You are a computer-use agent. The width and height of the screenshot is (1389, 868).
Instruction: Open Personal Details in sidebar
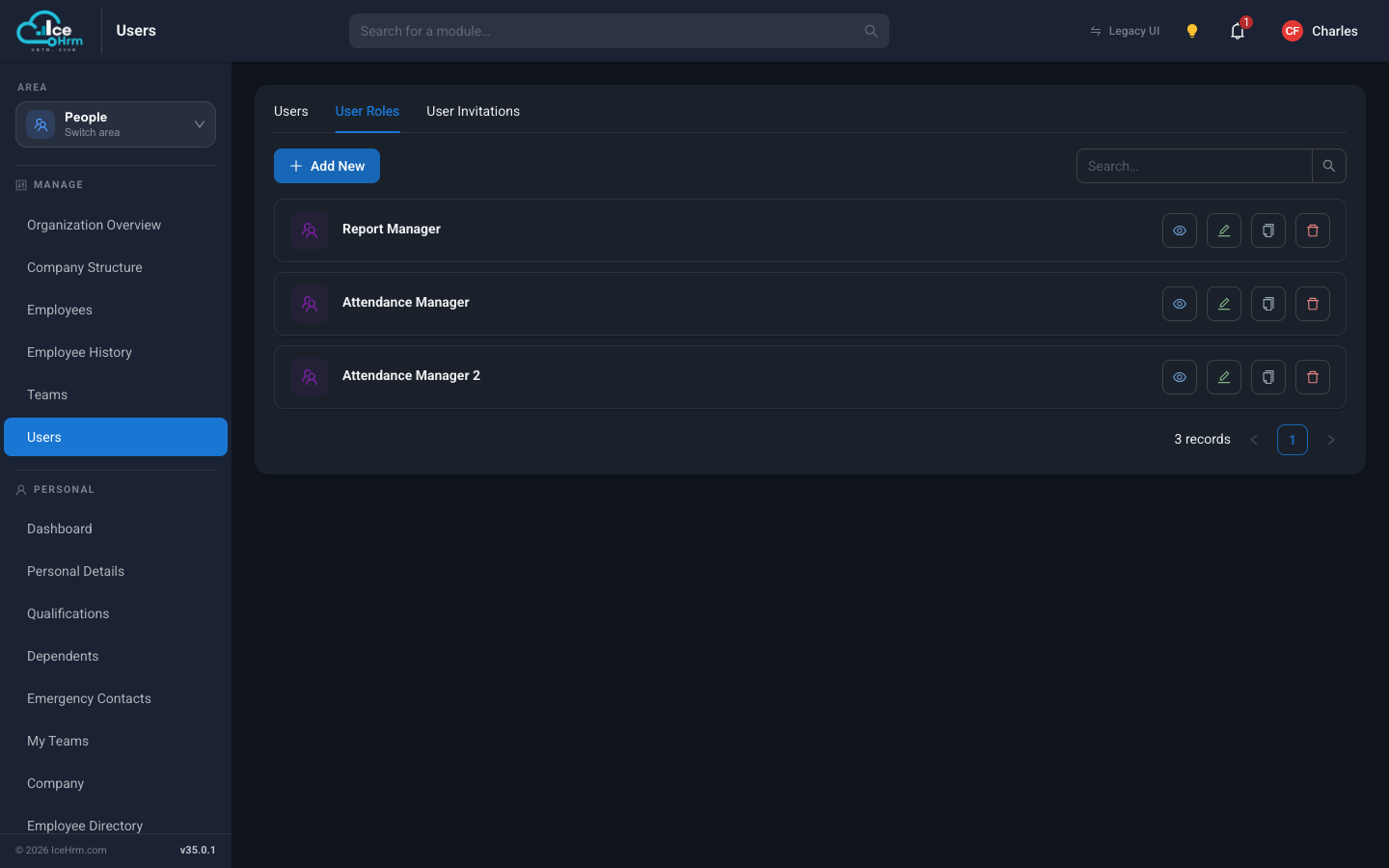[x=116, y=571]
